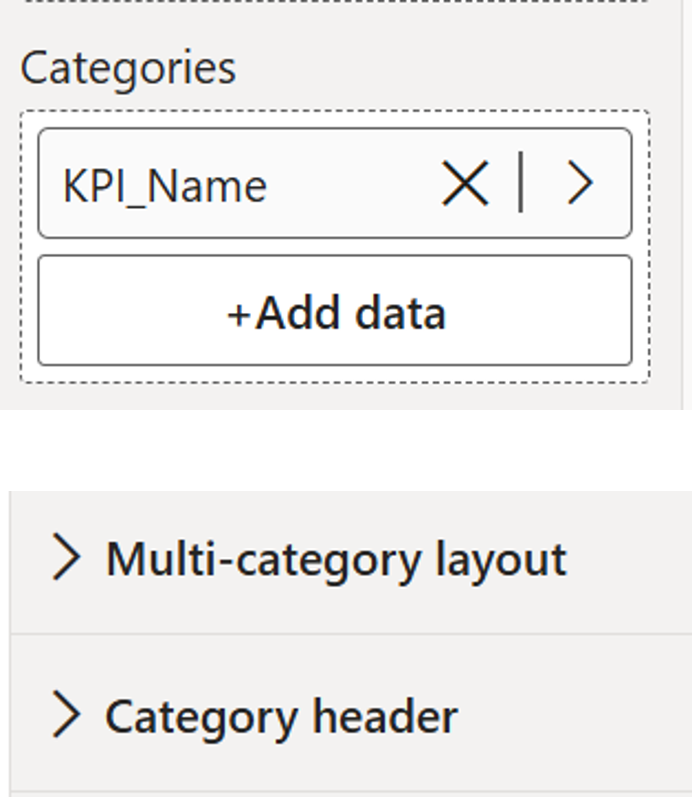Screen dimensions: 692x797
Task: Remove KPI_Name using the X icon
Action: pos(464,184)
